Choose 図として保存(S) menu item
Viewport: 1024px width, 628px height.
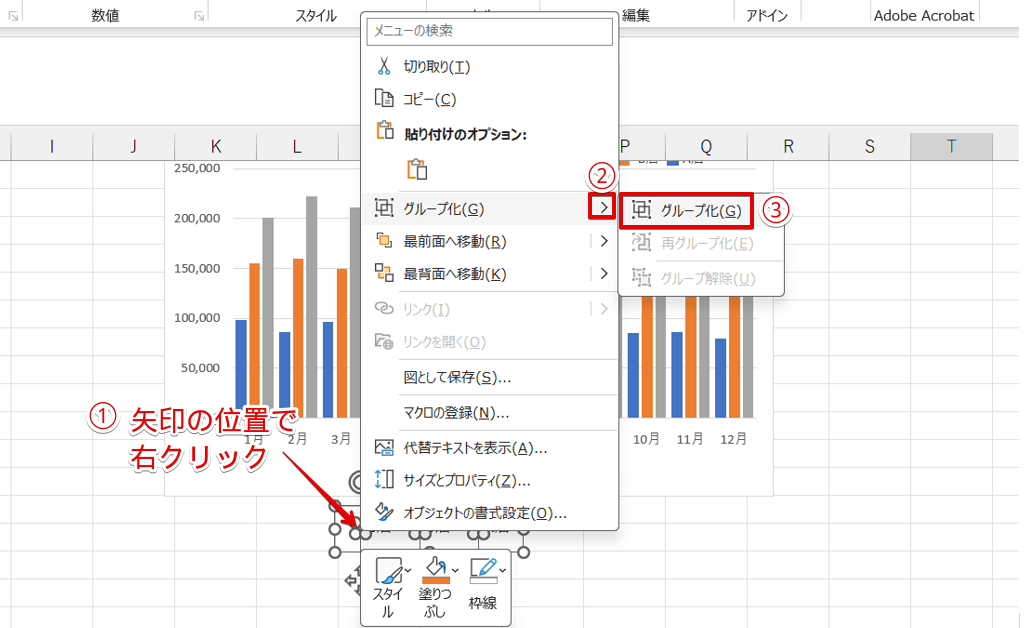tap(457, 378)
